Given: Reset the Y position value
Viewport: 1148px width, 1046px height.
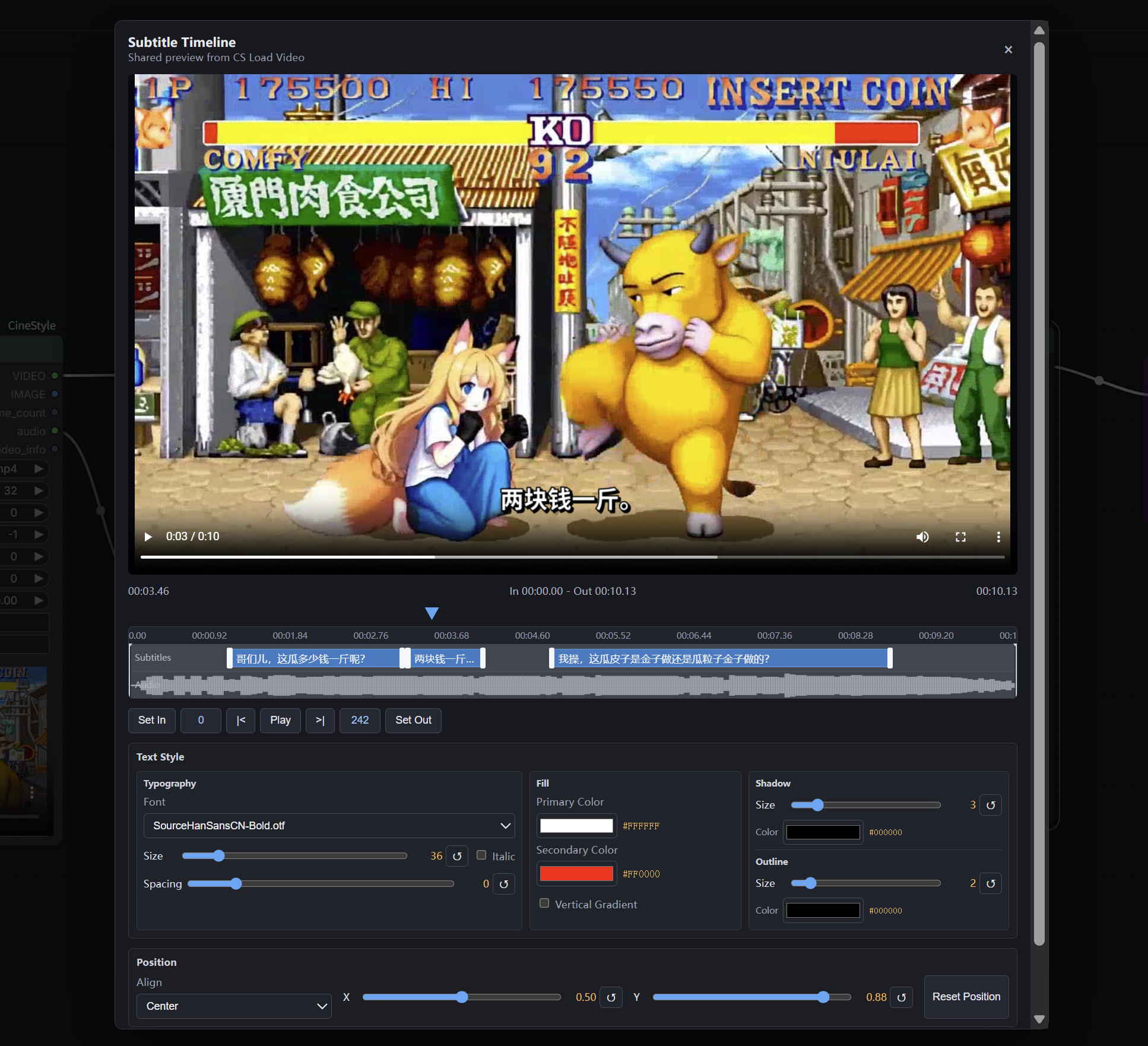Looking at the screenshot, I should tap(902, 997).
